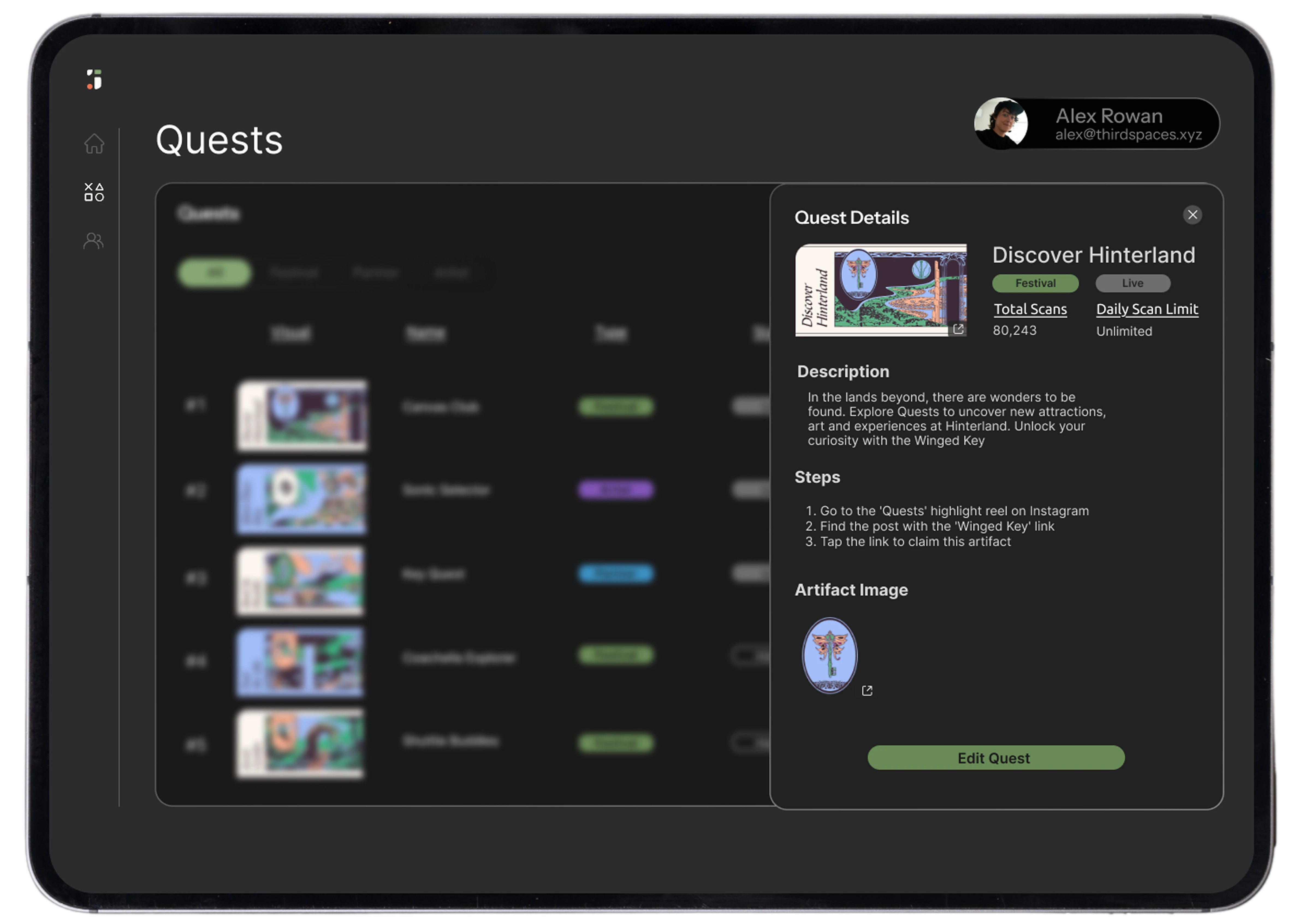Select quest row #2 thumbnail in list
This screenshot has width=1299, height=924.
[302, 498]
